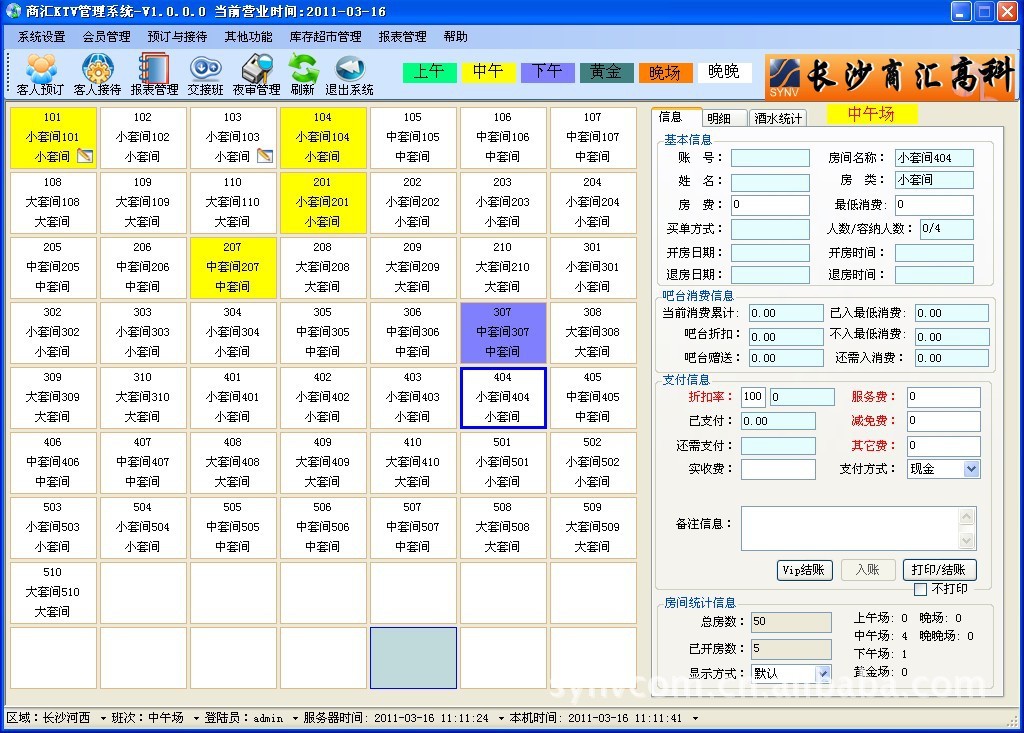The width and height of the screenshot is (1024, 733).
Task: Click the note icon in room 101
Action: (x=85, y=156)
